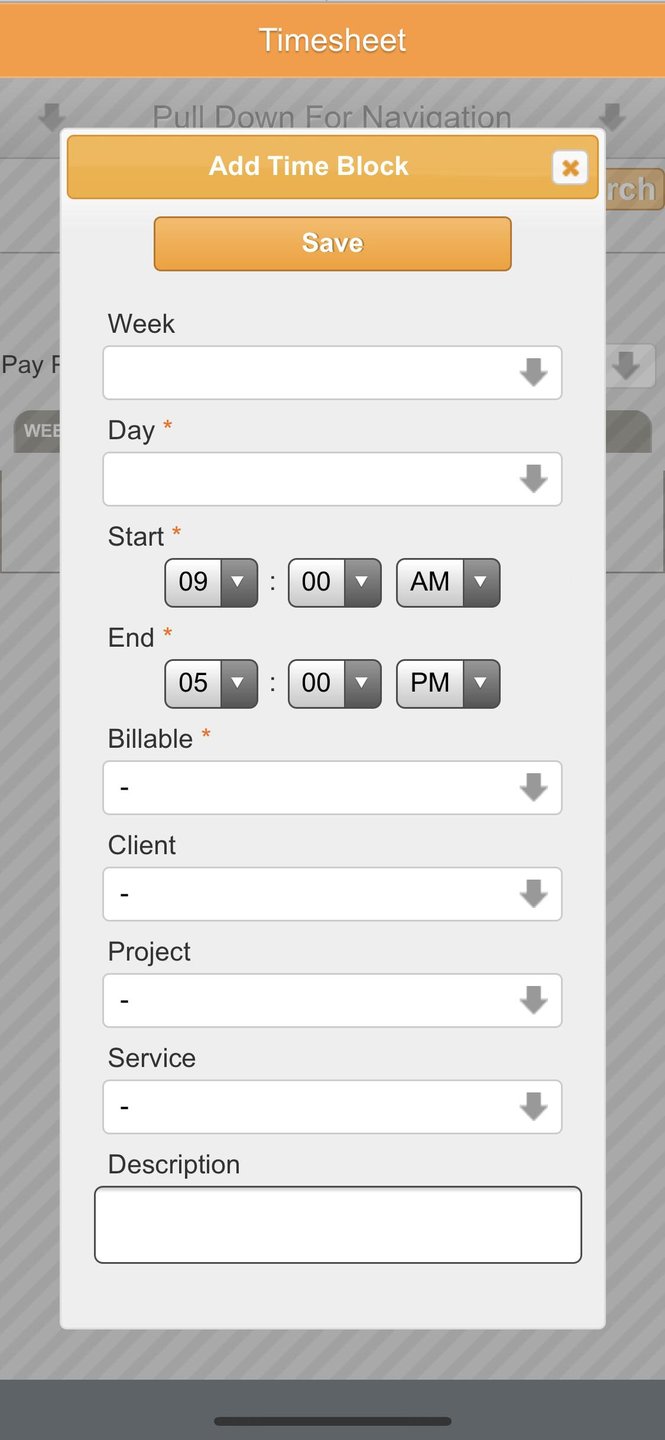Open the Week dropdown
This screenshot has width=665, height=1440.
[x=332, y=373]
